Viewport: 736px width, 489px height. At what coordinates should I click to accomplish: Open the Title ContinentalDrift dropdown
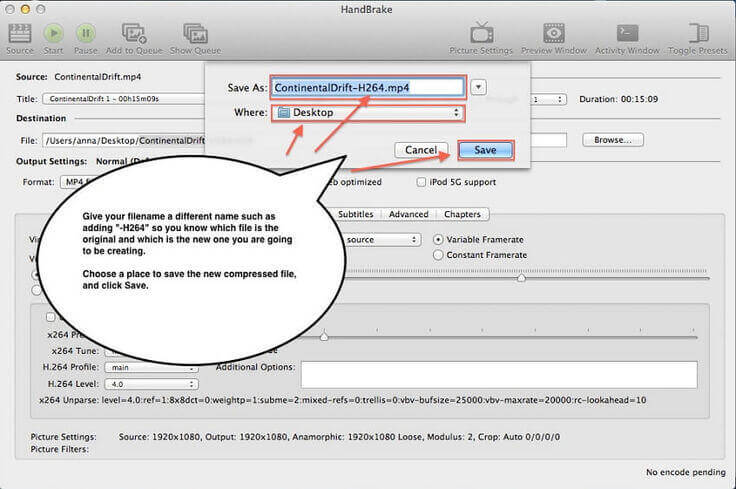pos(124,99)
